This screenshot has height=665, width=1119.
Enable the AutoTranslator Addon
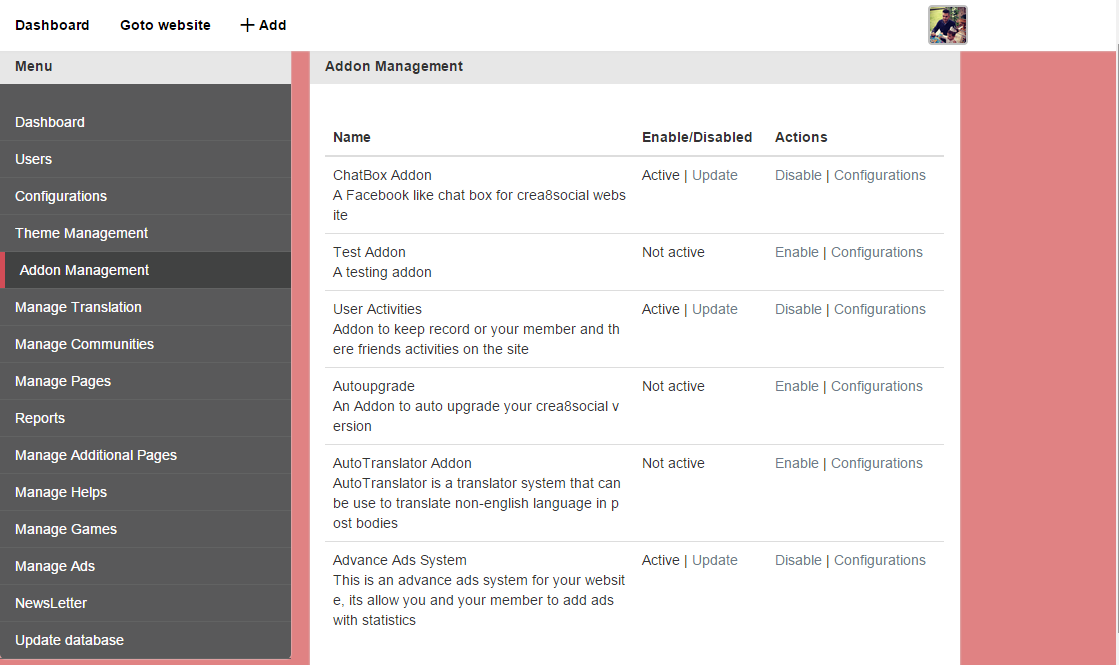click(796, 464)
